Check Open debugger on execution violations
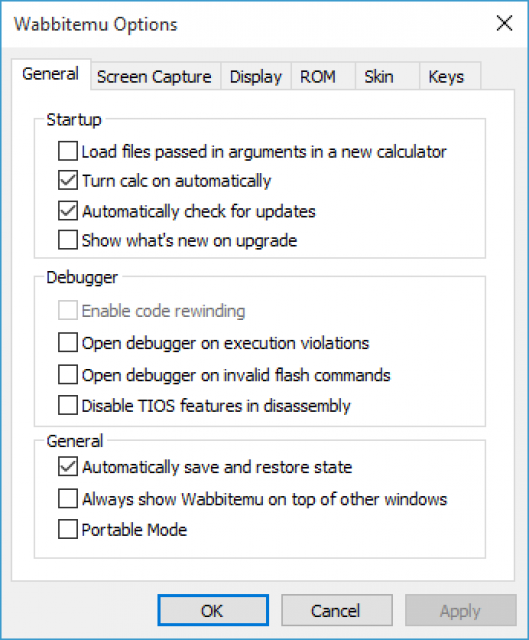529x640 pixels. tap(68, 342)
